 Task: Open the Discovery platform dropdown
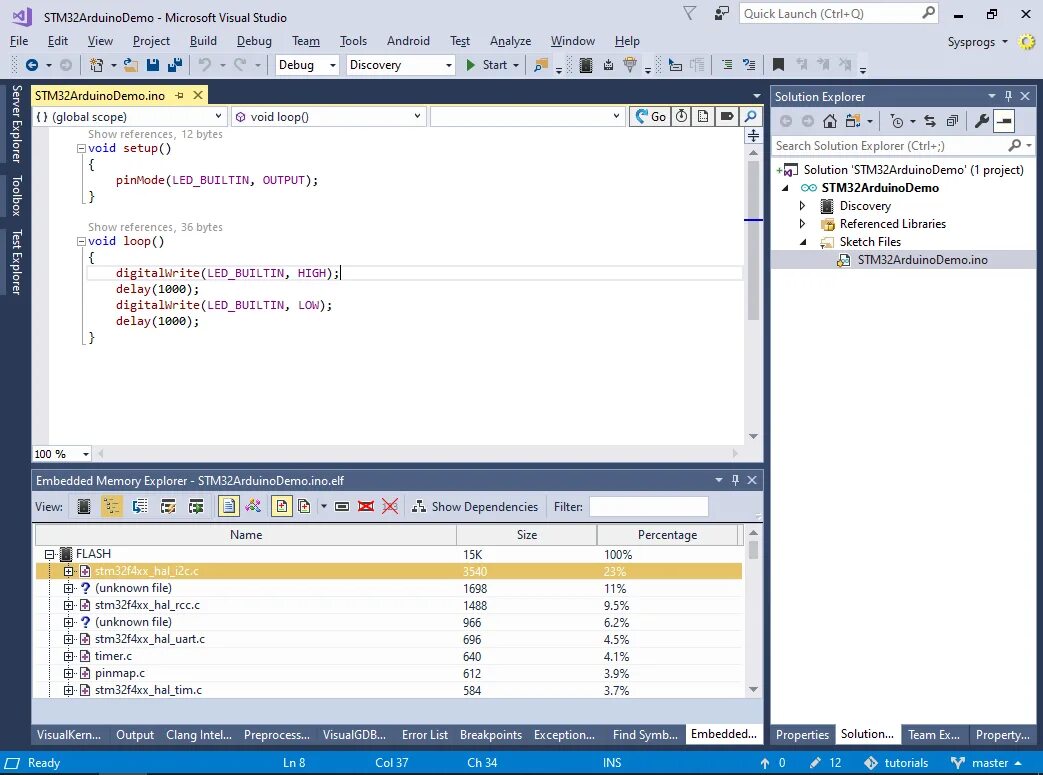tap(400, 65)
